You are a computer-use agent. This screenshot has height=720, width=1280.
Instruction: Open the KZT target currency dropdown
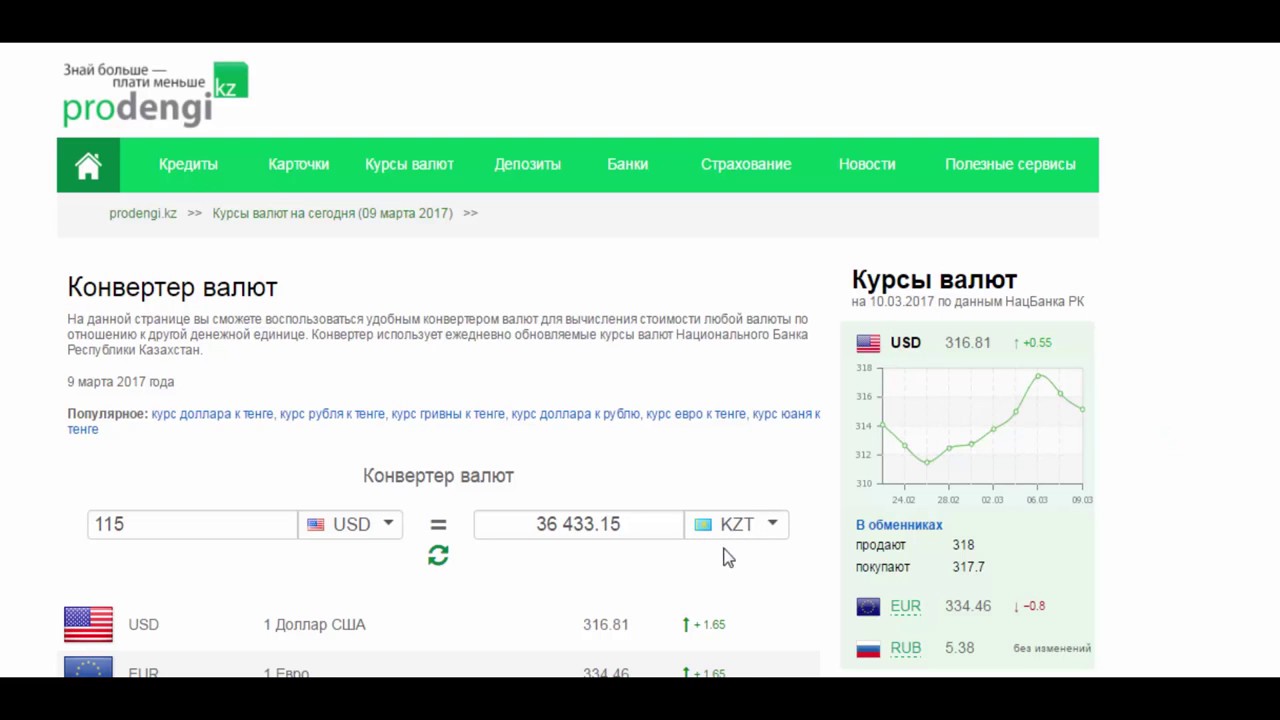click(x=737, y=524)
